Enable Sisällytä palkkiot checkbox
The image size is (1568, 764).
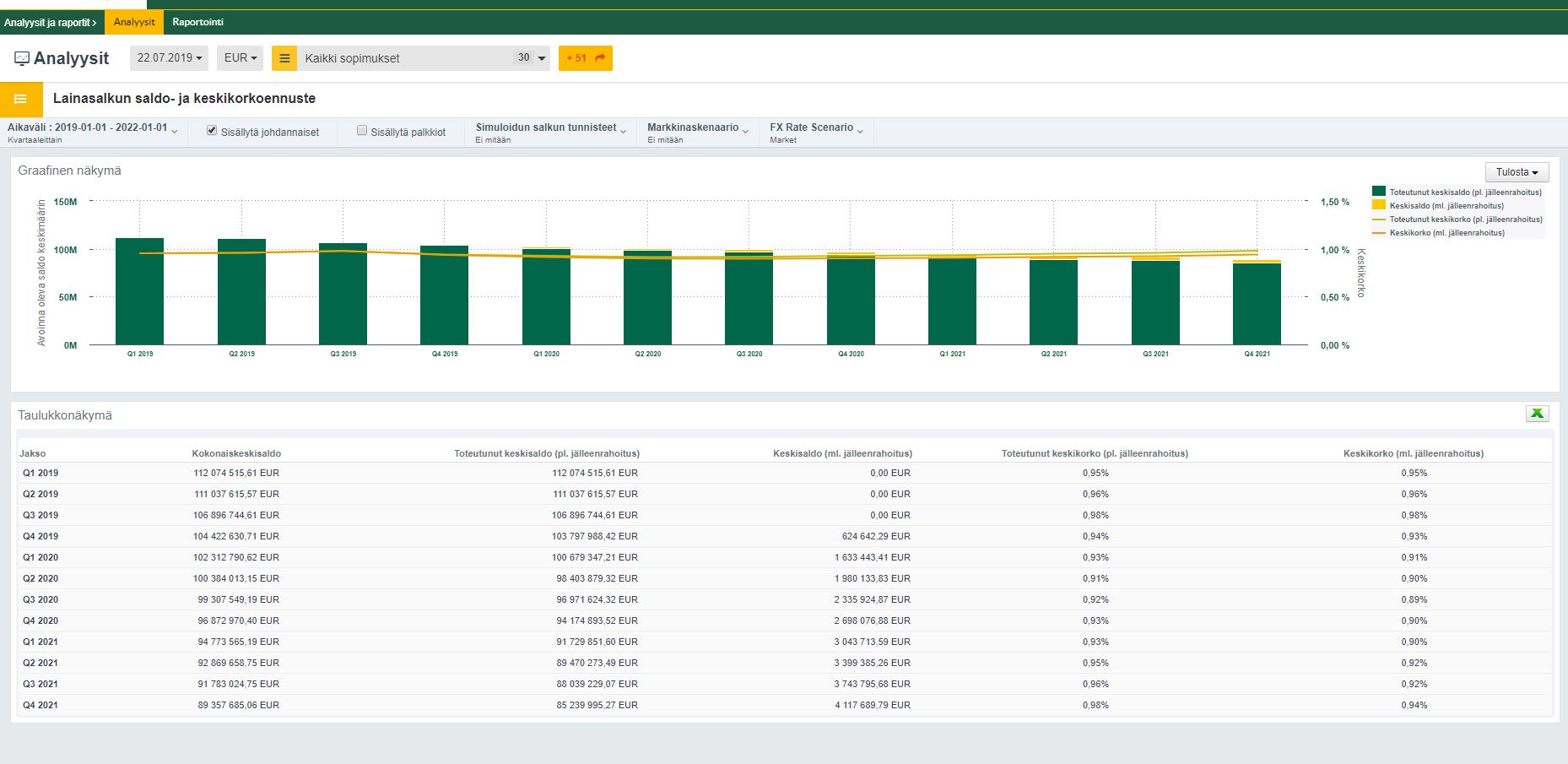[362, 131]
